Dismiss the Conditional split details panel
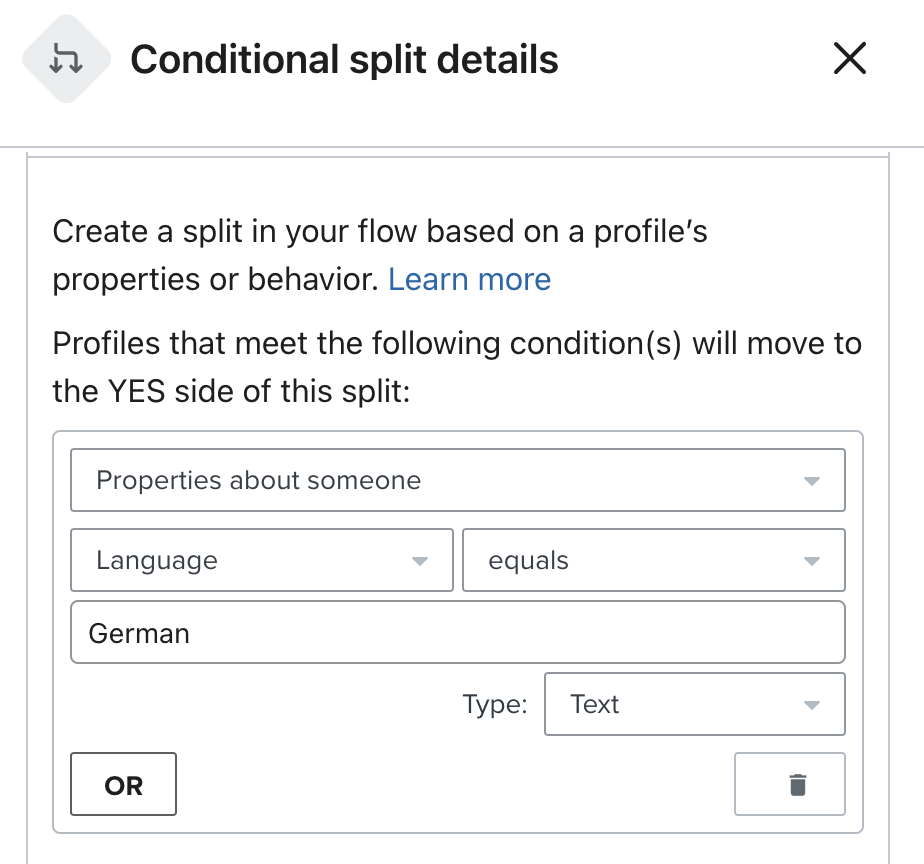 click(849, 59)
